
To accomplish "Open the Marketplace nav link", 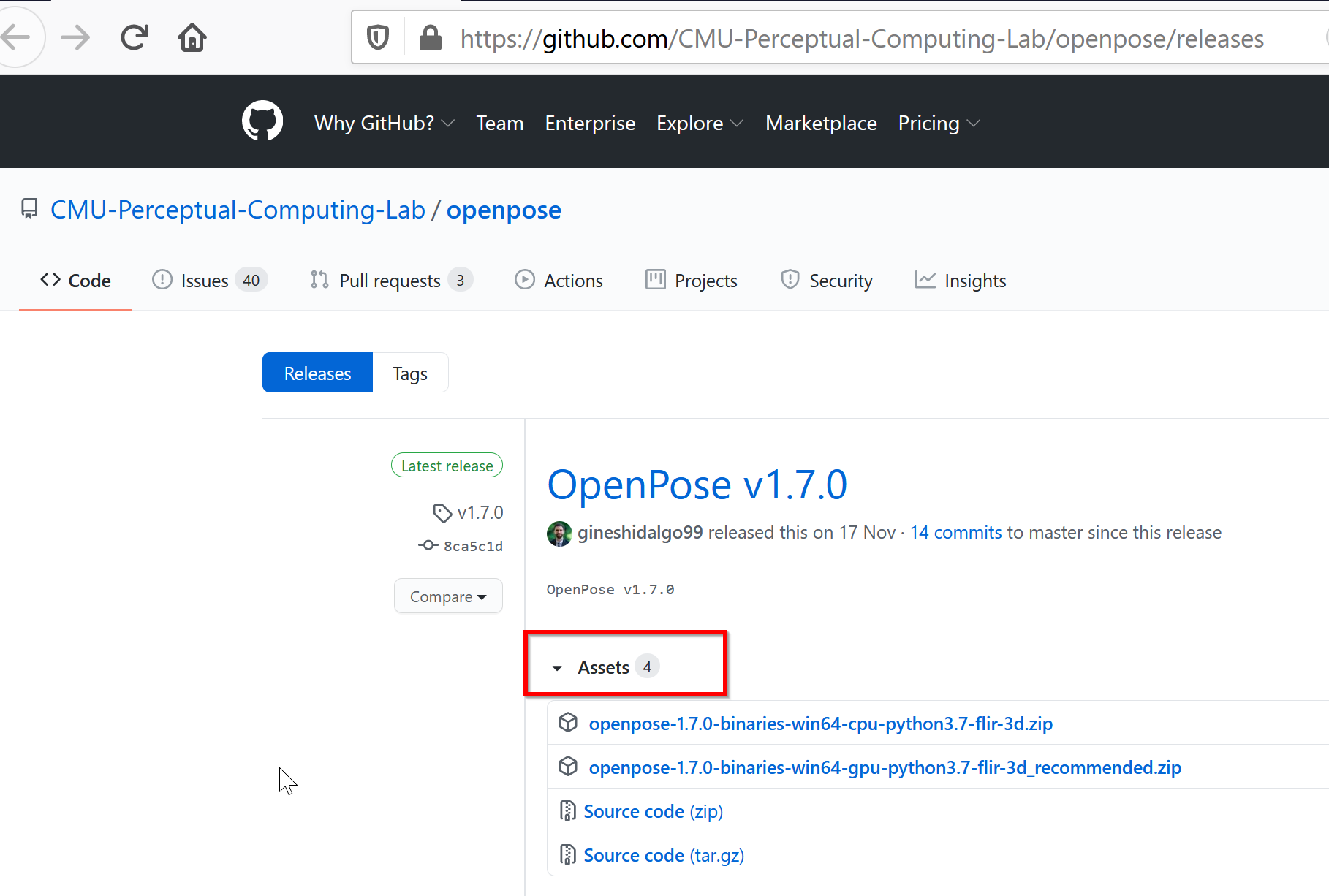I will [x=821, y=123].
